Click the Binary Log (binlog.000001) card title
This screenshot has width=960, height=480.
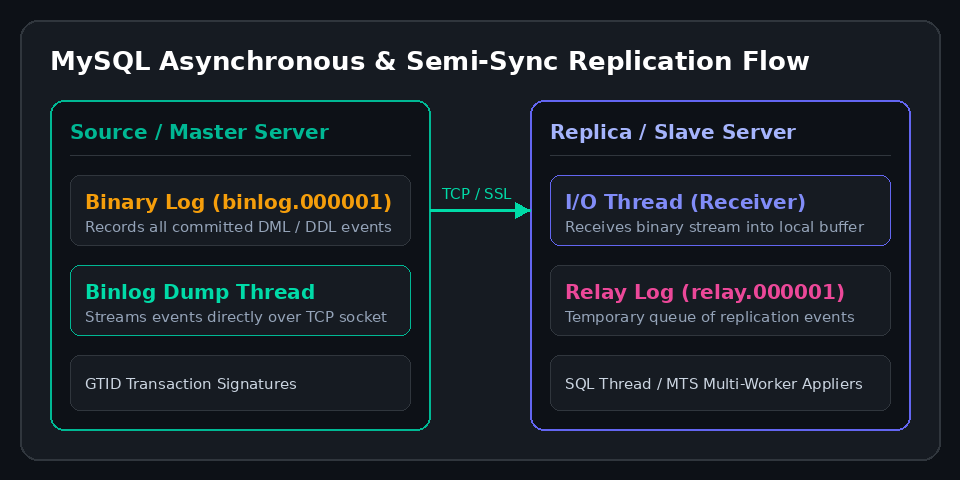coord(238,202)
